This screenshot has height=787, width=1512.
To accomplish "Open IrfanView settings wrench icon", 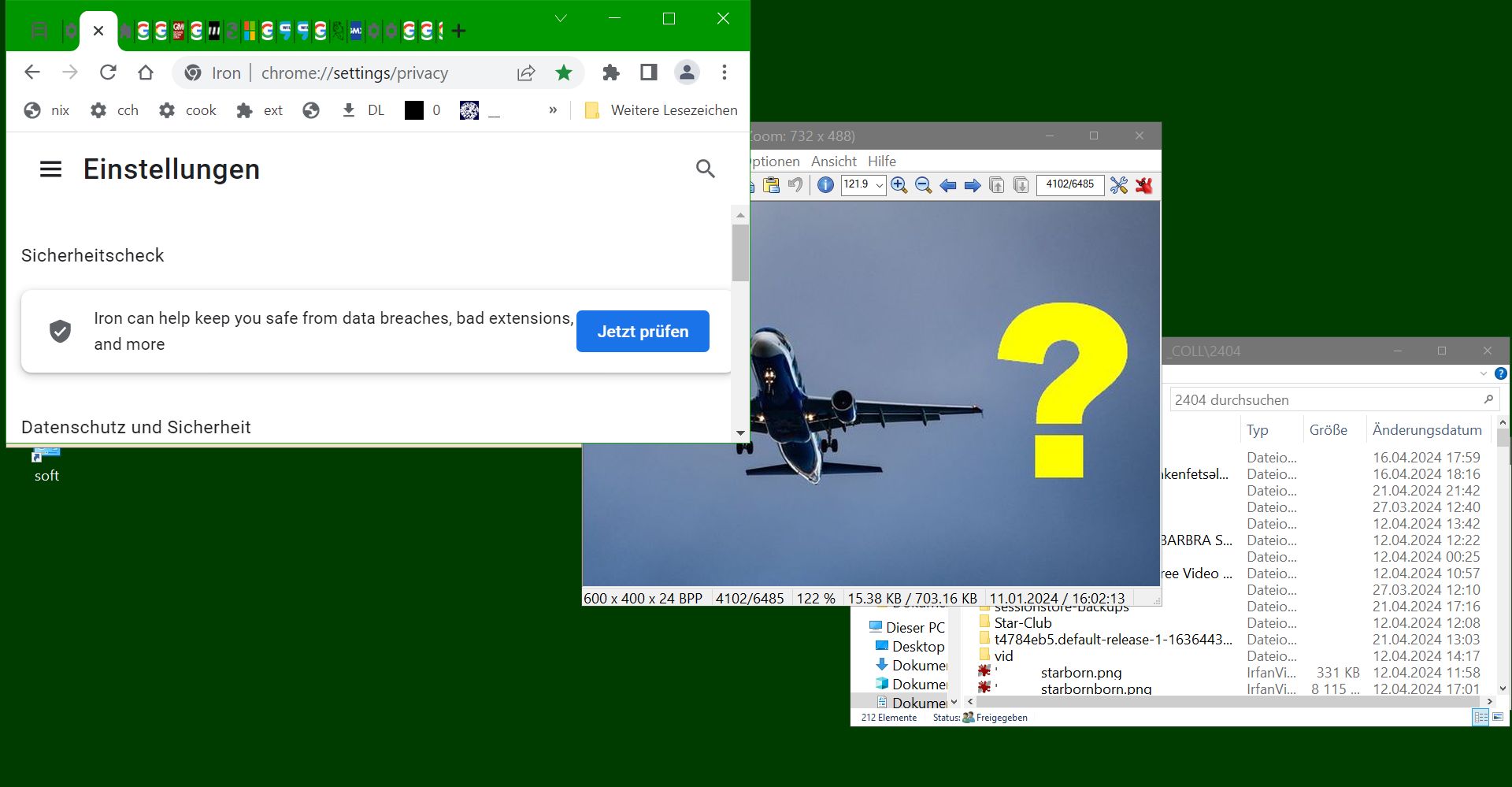I will 1119,185.
